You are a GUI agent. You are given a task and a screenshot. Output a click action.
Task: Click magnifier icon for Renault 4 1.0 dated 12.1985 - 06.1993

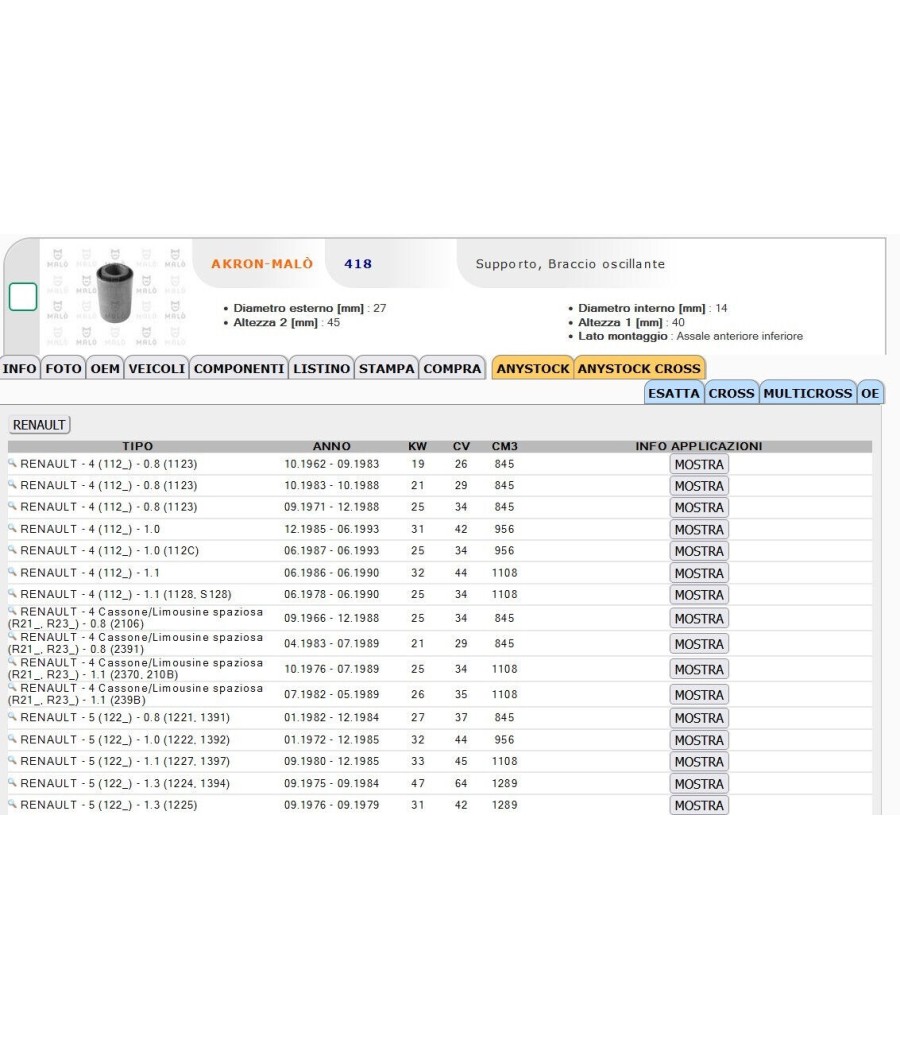12,528
